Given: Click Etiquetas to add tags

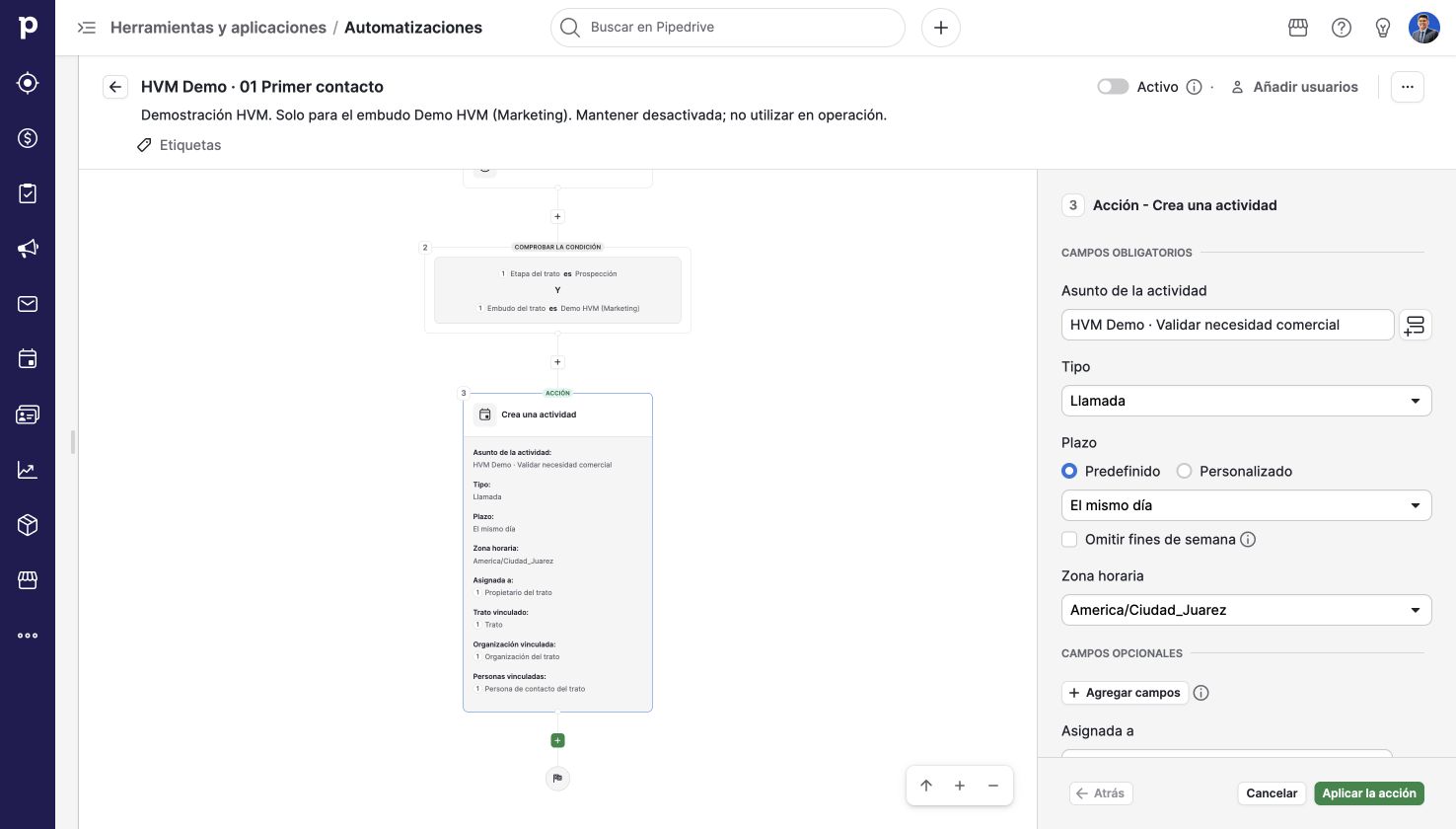Looking at the screenshot, I should (x=180, y=145).
